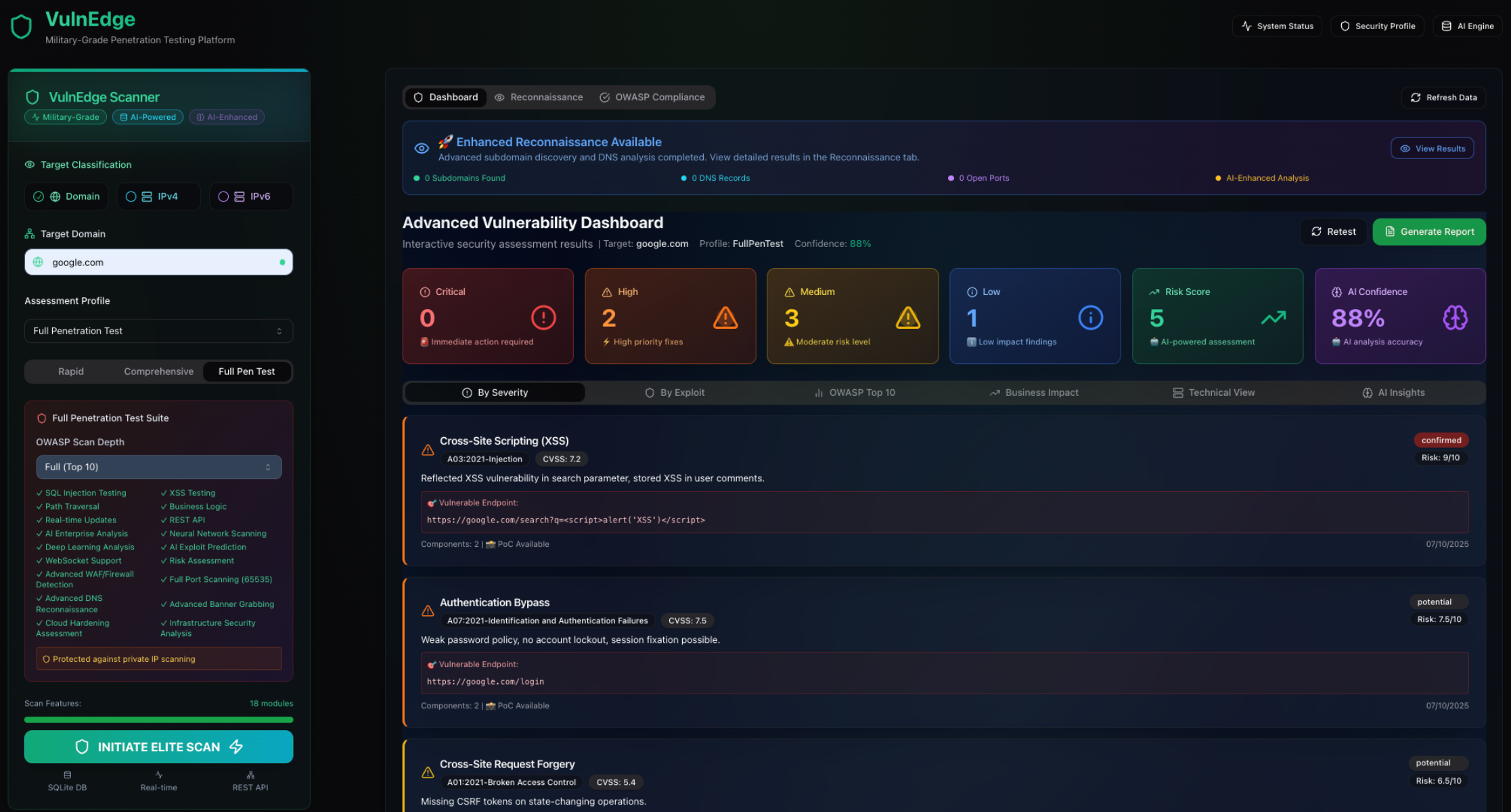This screenshot has height=812, width=1511.
Task: Click the SQLite DB icon
Action: [67, 775]
